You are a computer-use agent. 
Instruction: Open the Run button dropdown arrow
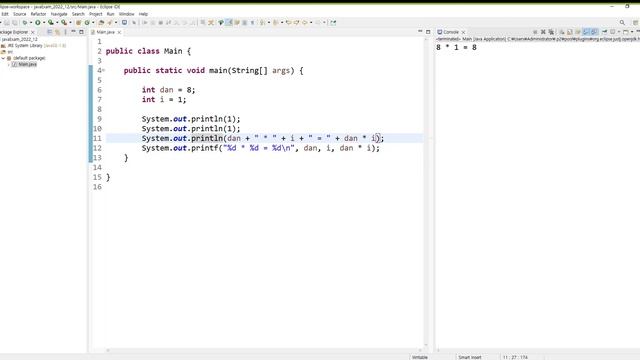[x=44, y=22]
